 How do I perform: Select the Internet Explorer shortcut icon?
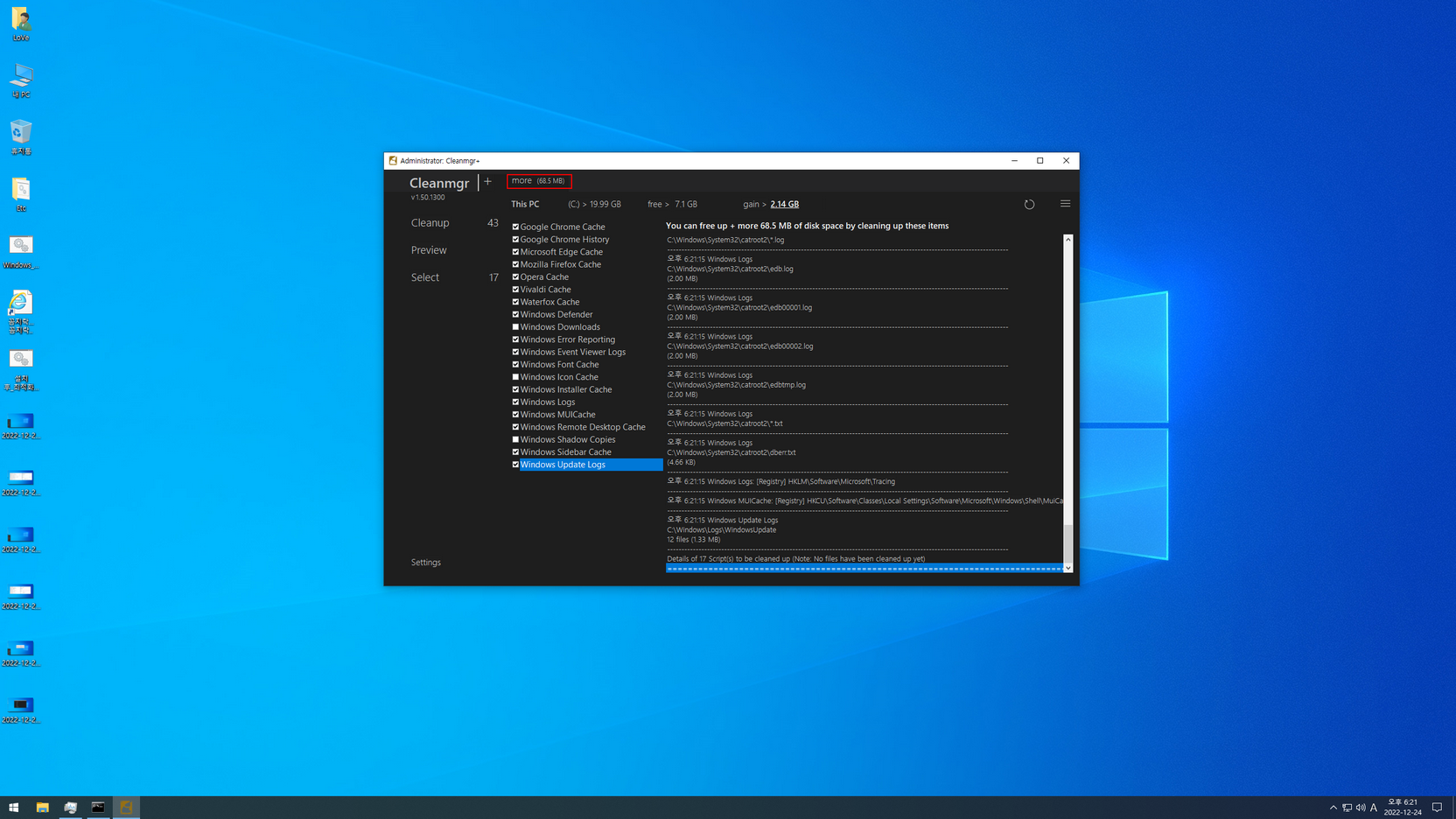tap(21, 312)
